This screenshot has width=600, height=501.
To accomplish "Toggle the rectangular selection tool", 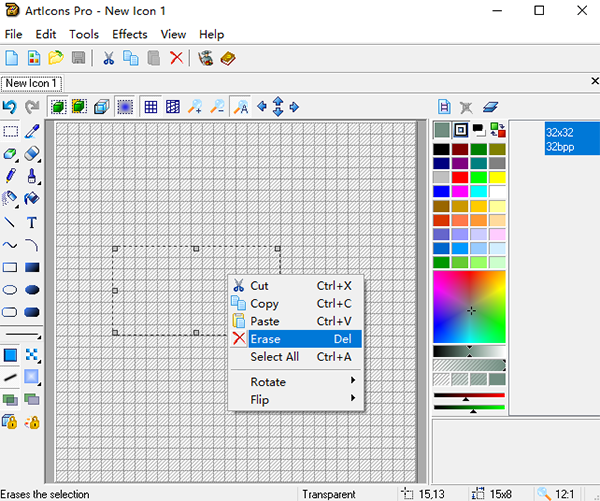I will [x=10, y=131].
